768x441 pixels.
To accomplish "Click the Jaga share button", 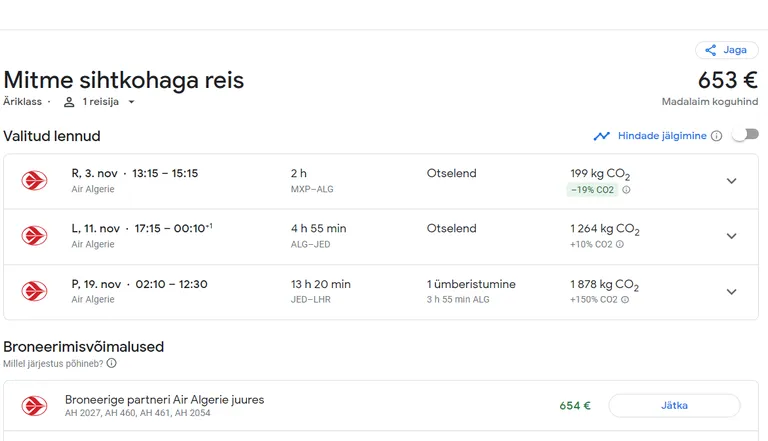I will coord(726,50).
